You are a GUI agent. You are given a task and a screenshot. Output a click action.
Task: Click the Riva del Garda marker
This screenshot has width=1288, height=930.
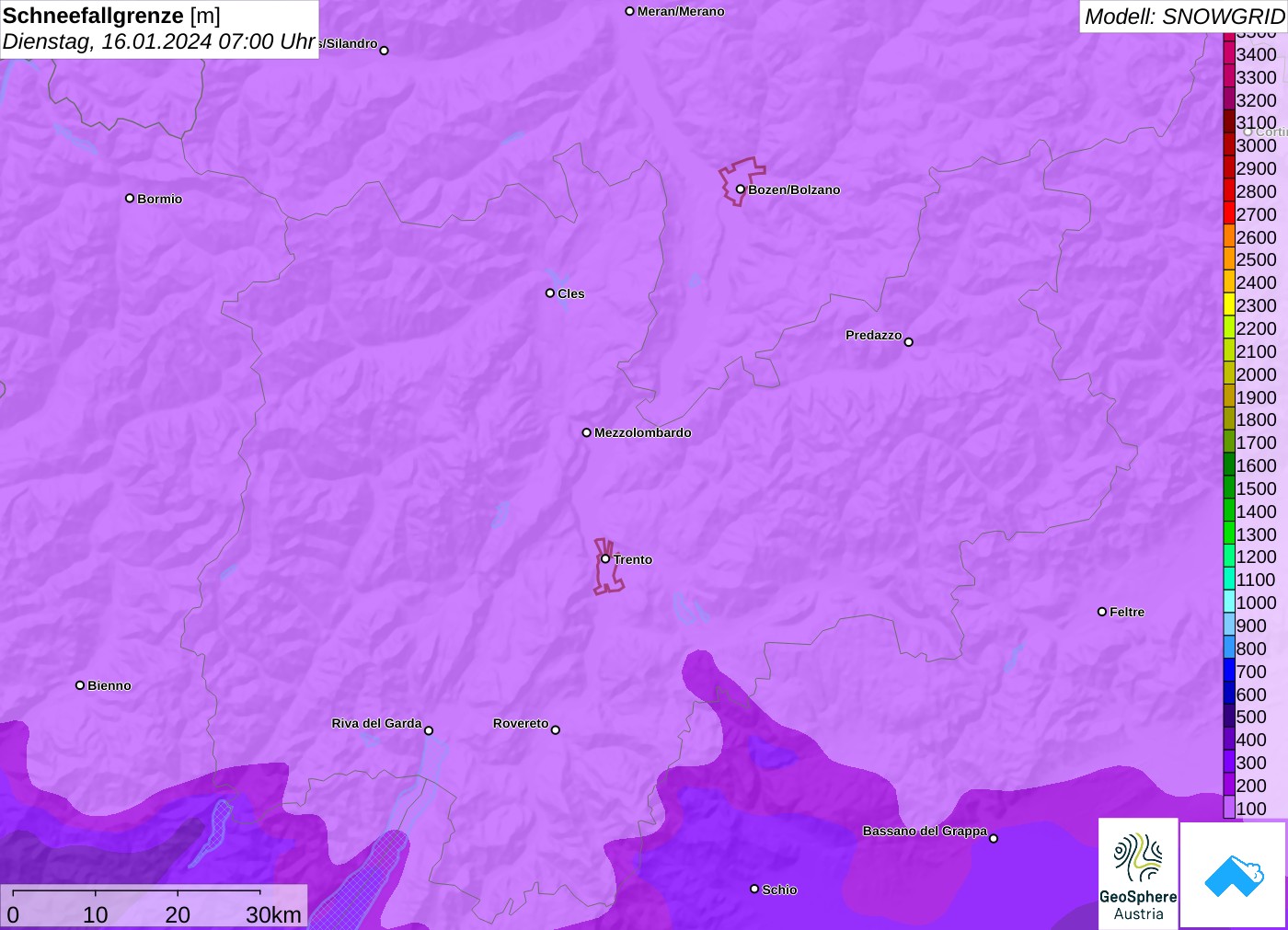[429, 730]
